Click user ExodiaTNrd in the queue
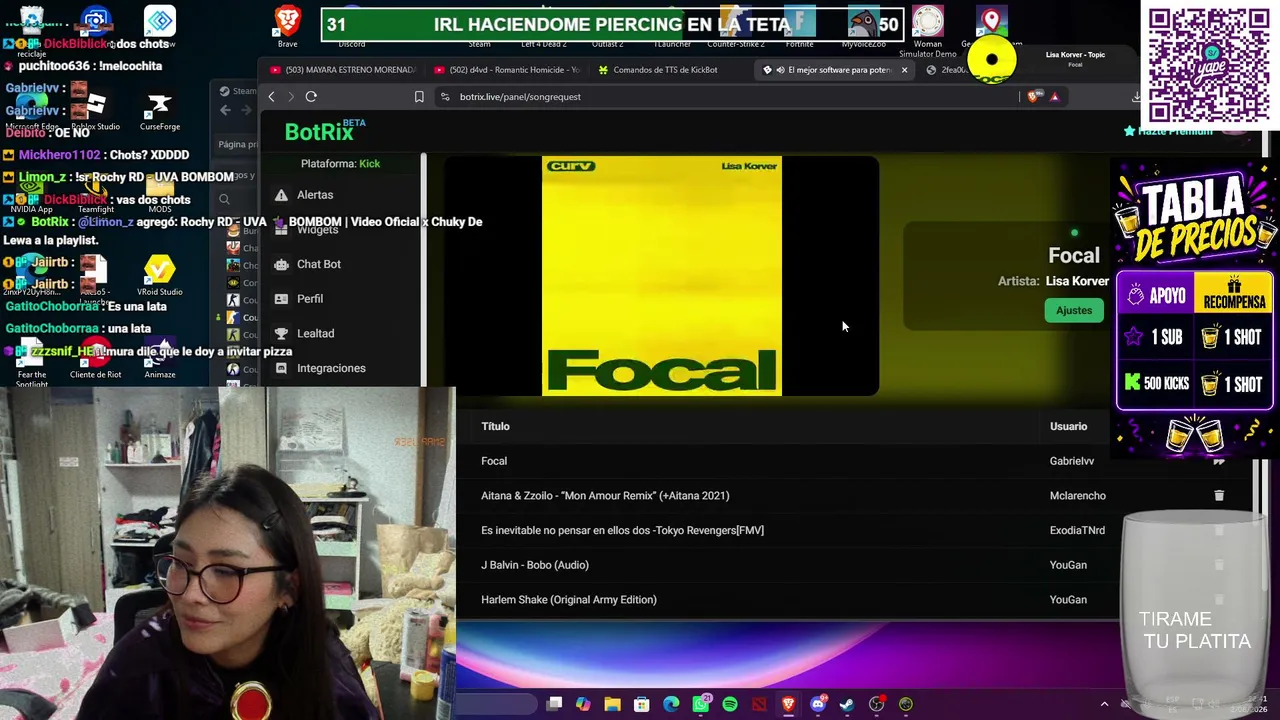1280x720 pixels. click(1077, 530)
